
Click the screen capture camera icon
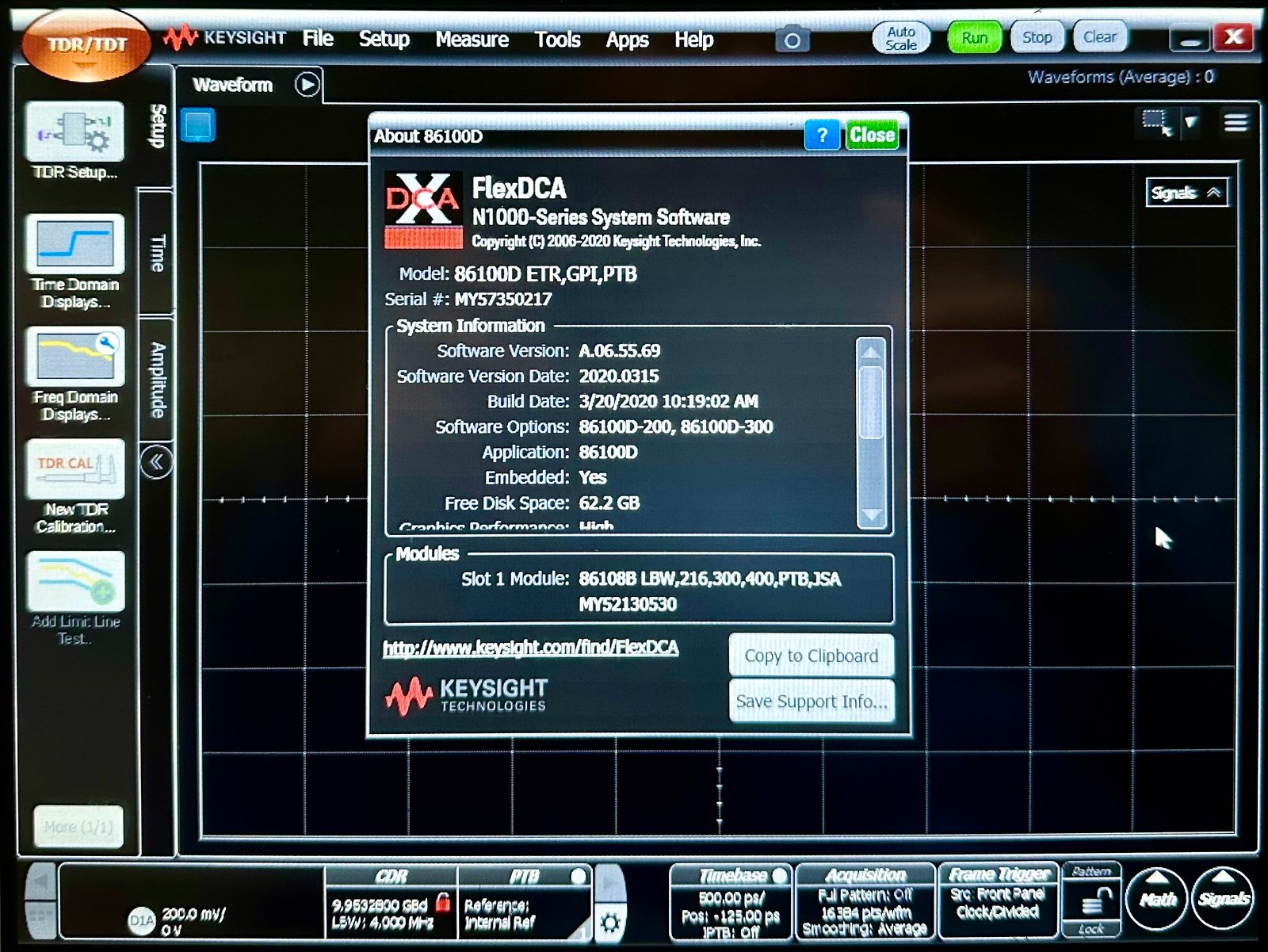coord(792,39)
